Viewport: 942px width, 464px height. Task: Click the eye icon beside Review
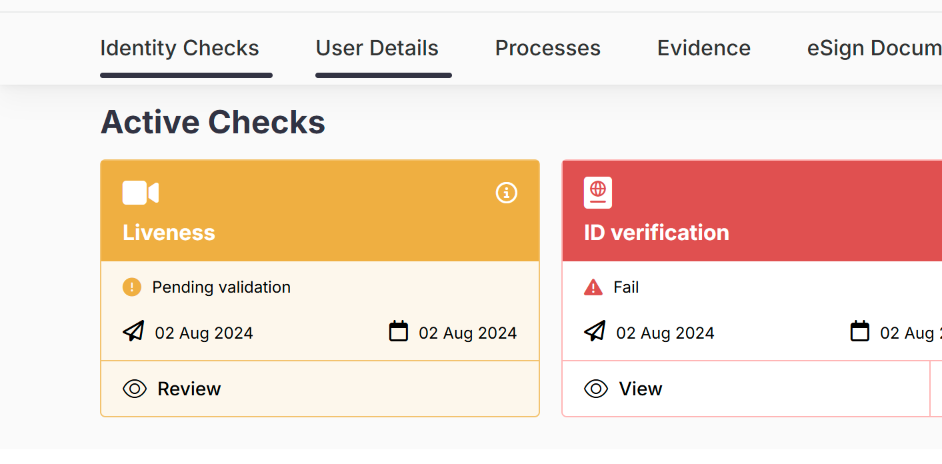pyautogui.click(x=135, y=389)
